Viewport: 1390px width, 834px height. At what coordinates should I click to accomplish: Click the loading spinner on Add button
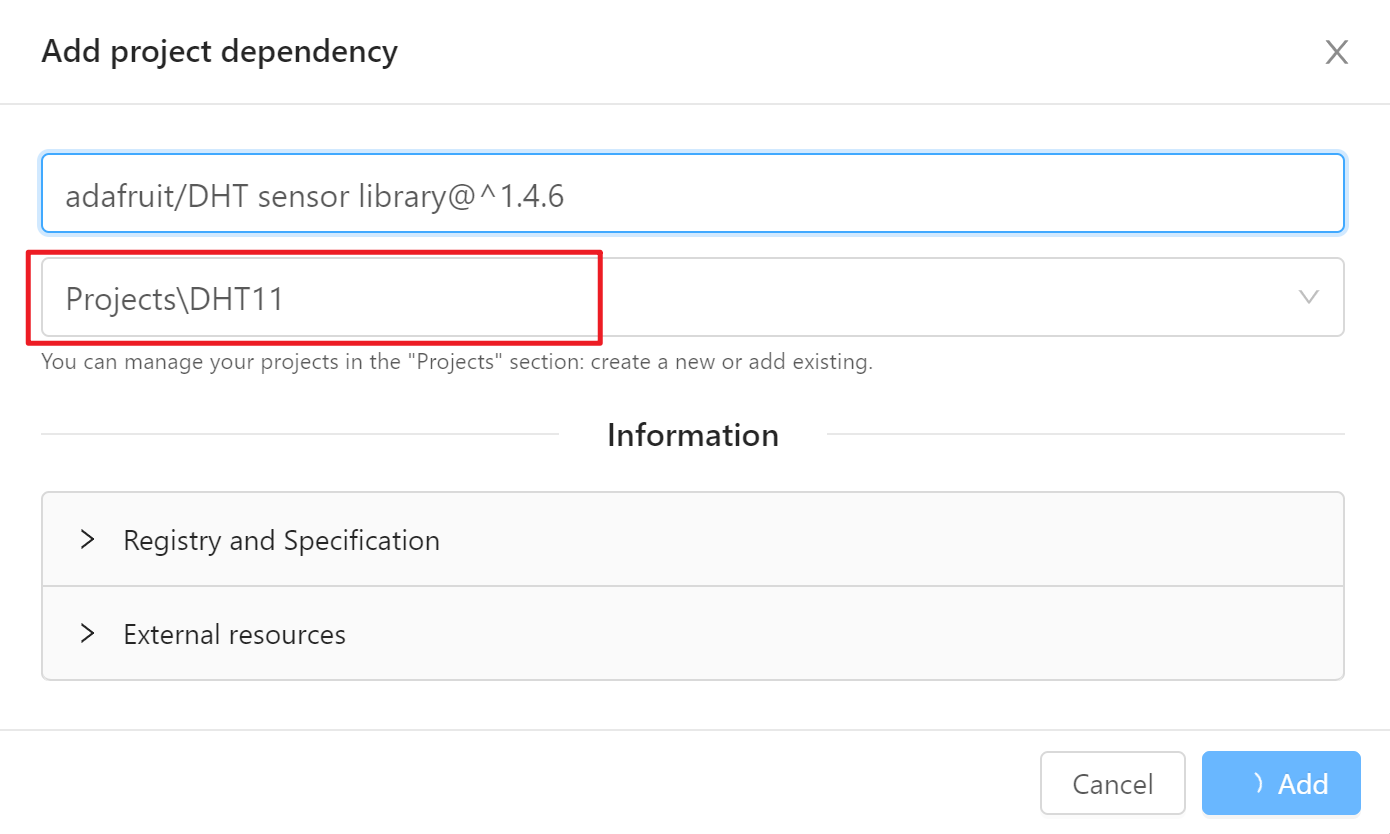tap(1257, 783)
